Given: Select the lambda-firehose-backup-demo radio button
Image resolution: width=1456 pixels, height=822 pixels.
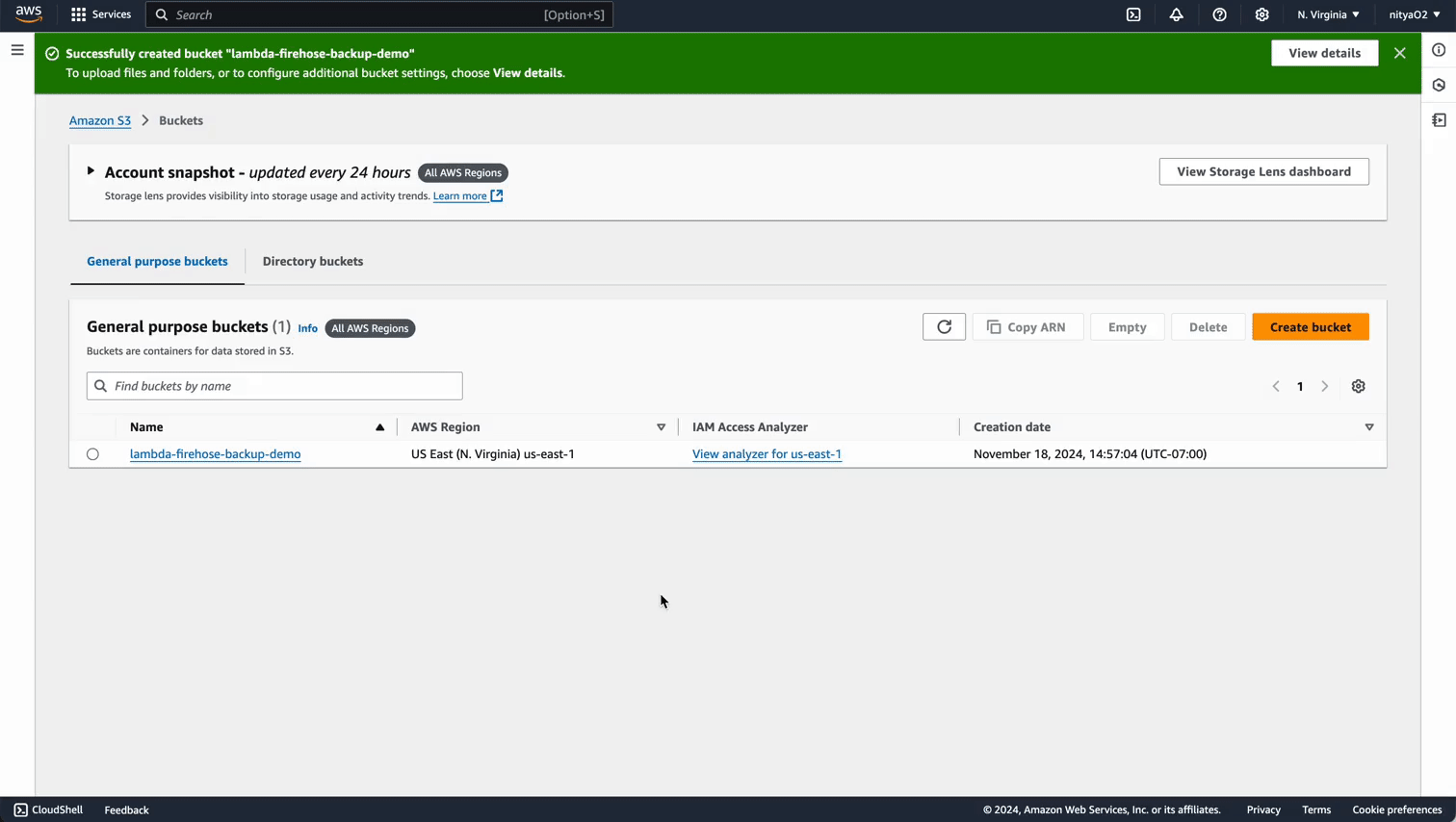Looking at the screenshot, I should click(x=92, y=453).
